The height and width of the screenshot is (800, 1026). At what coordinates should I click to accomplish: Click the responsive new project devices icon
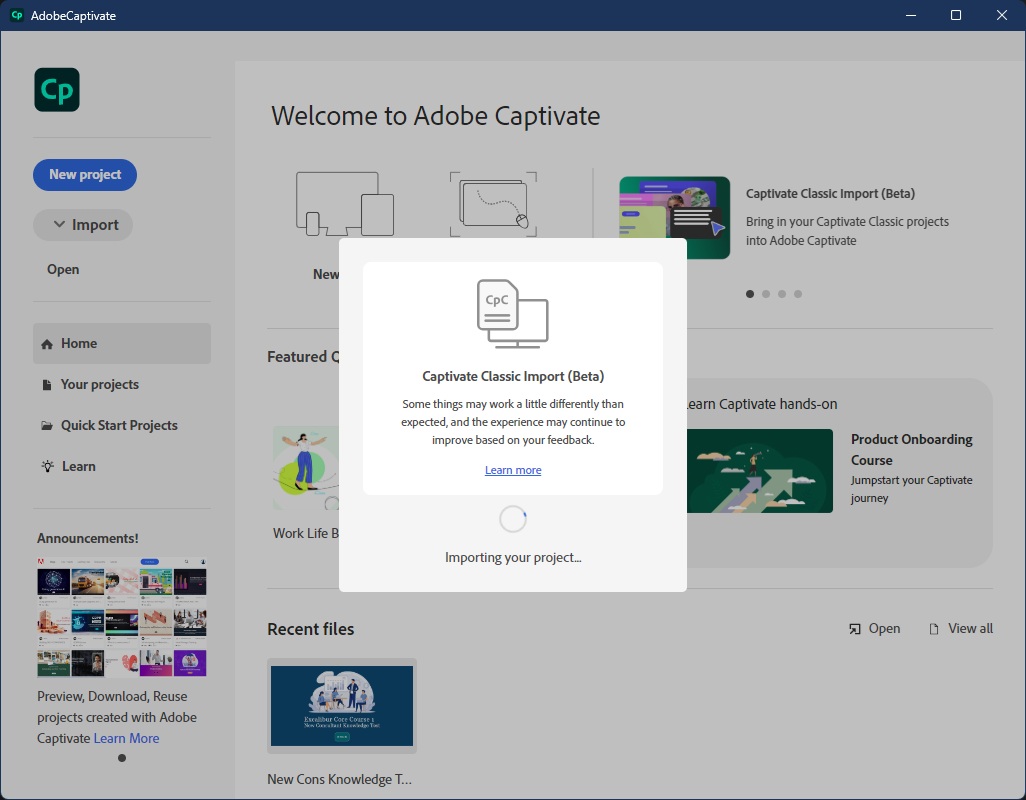coord(345,204)
